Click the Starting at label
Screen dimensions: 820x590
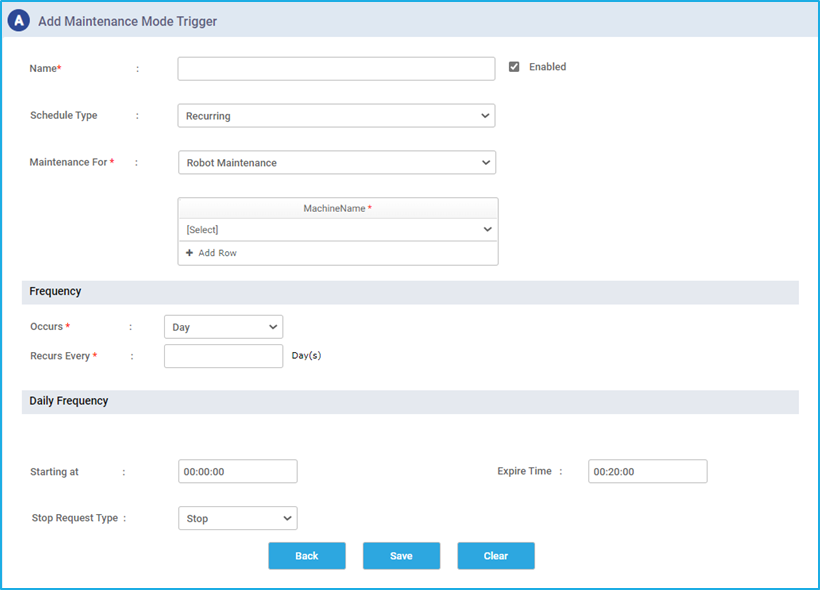54,472
